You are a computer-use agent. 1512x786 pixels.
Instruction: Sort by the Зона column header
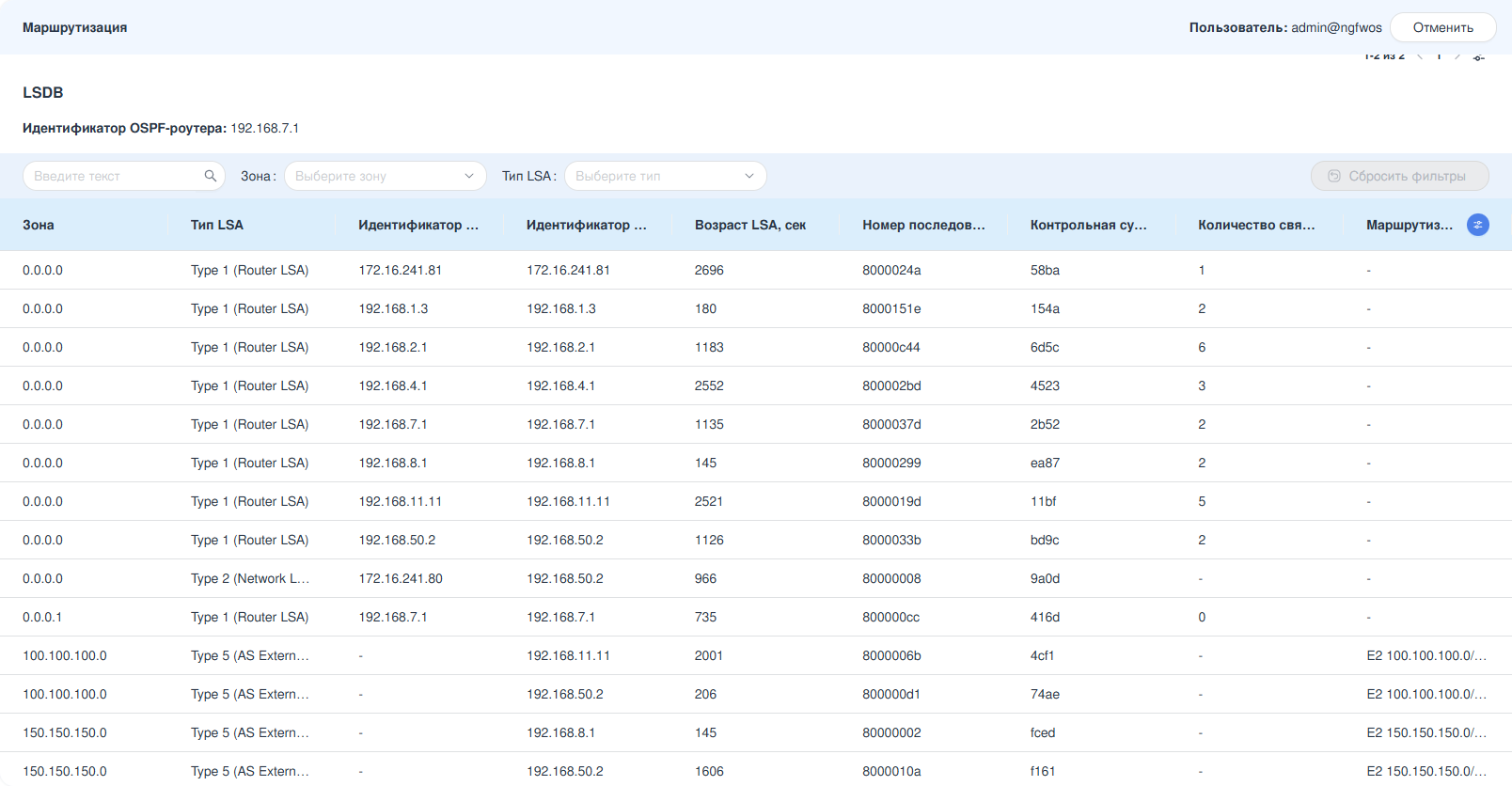[39, 225]
